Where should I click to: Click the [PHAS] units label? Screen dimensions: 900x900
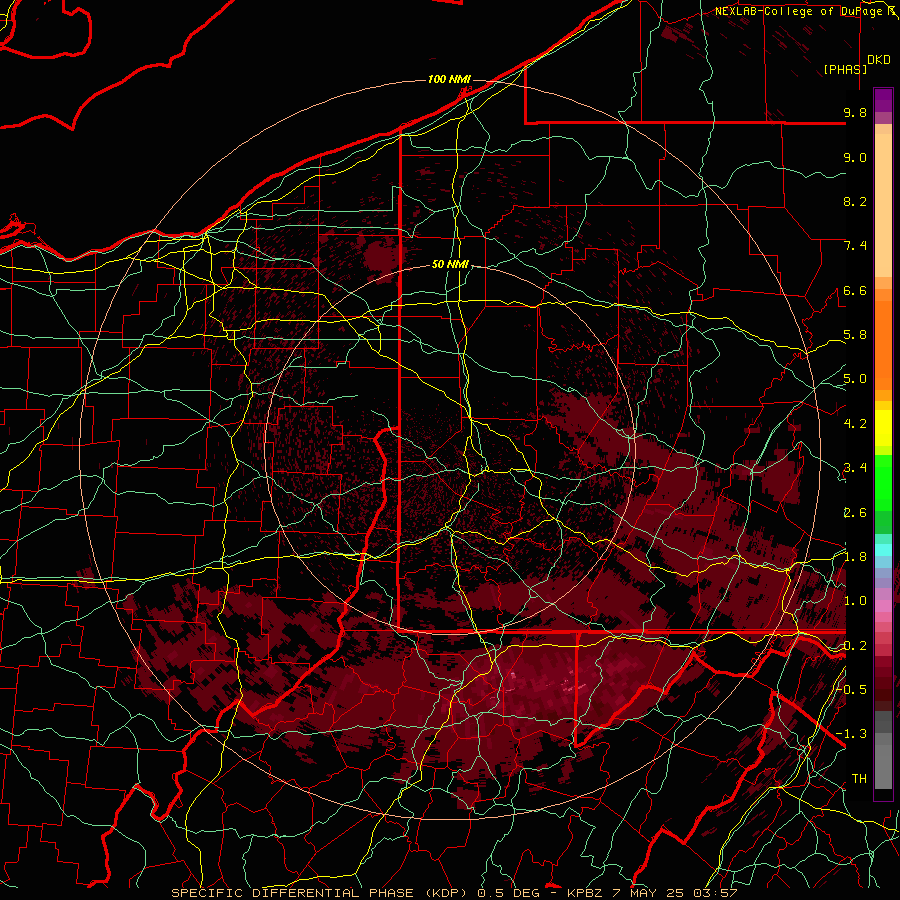point(845,70)
